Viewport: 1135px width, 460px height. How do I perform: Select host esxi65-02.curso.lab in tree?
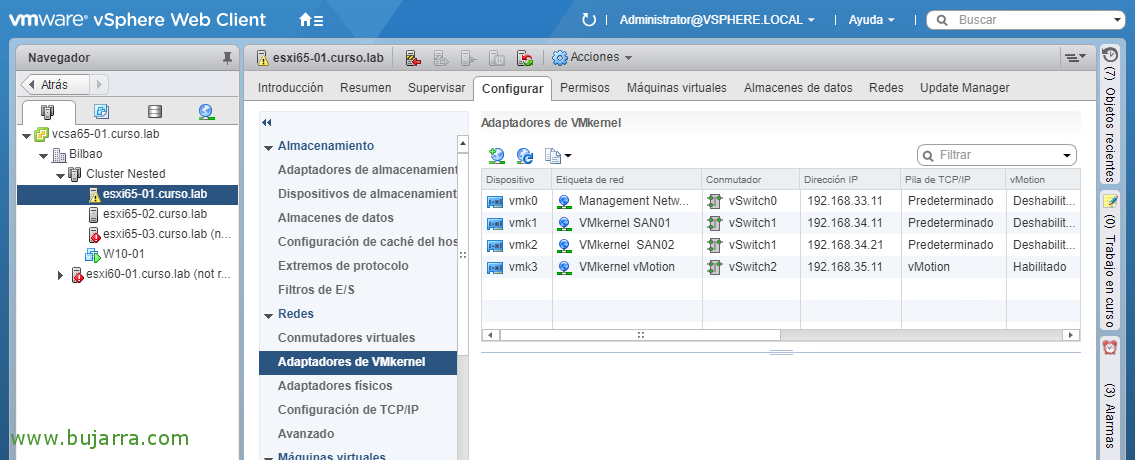[x=155, y=214]
